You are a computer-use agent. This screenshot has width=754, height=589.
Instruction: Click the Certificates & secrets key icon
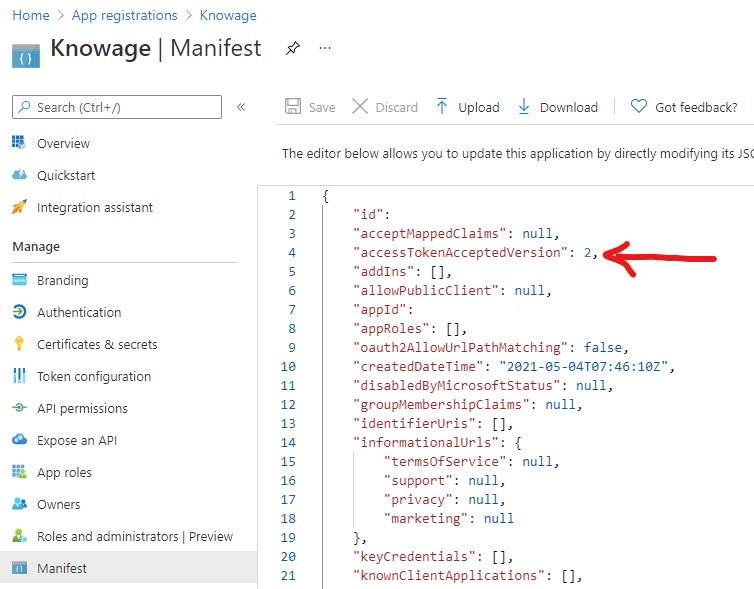click(x=19, y=343)
